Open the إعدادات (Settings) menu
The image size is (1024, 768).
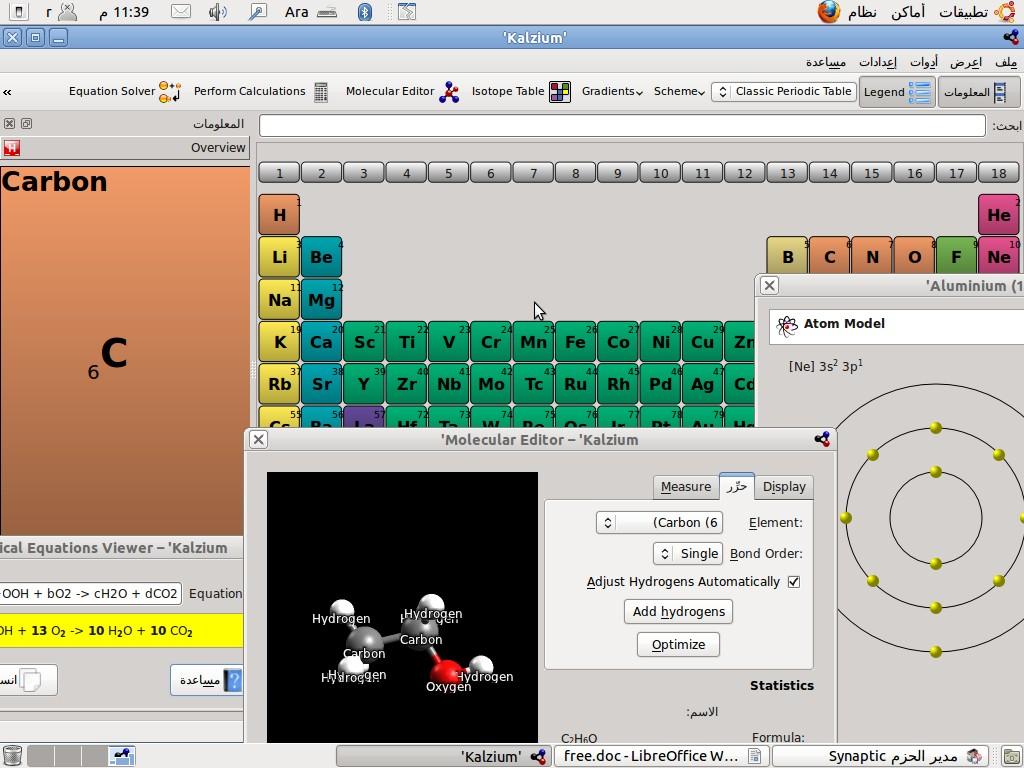click(877, 62)
